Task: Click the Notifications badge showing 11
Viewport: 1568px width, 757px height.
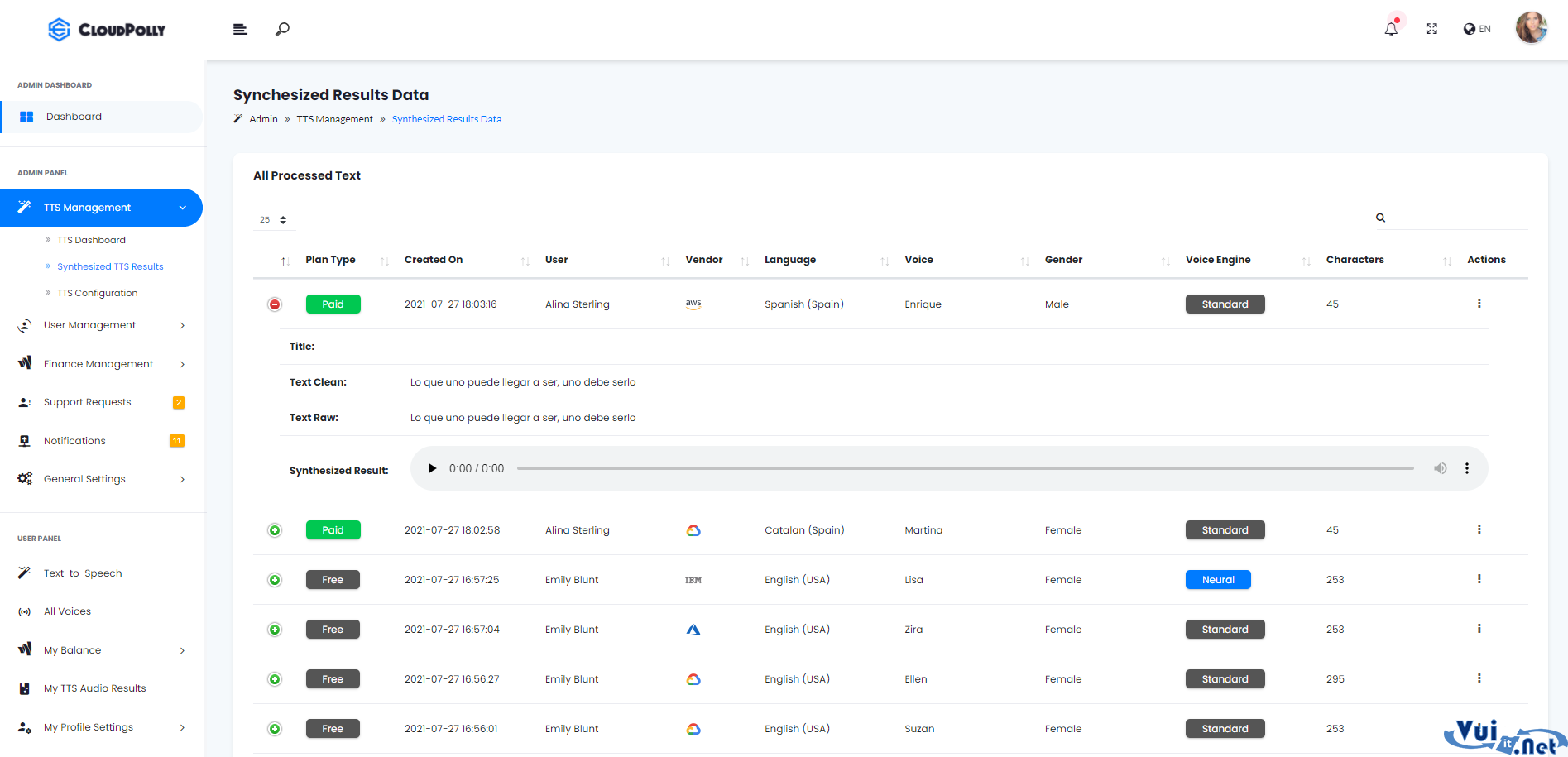Action: coord(177,441)
